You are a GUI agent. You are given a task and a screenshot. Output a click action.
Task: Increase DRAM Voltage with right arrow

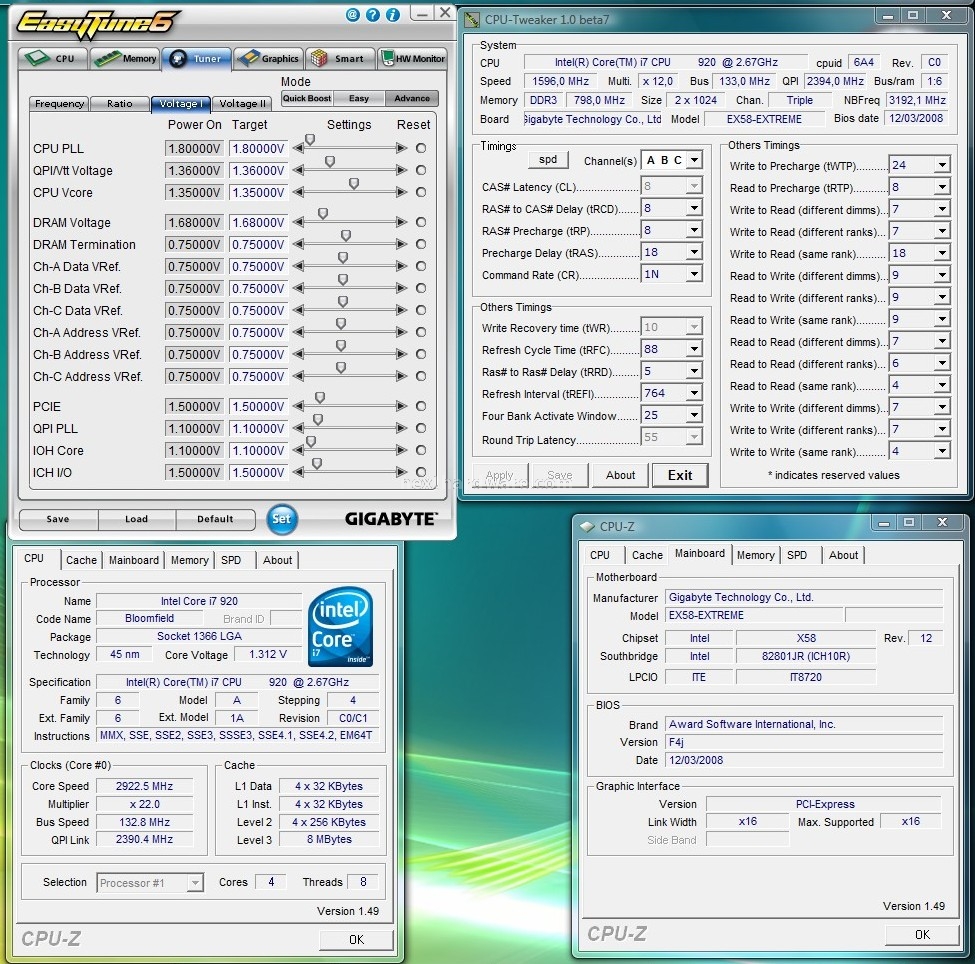point(402,223)
